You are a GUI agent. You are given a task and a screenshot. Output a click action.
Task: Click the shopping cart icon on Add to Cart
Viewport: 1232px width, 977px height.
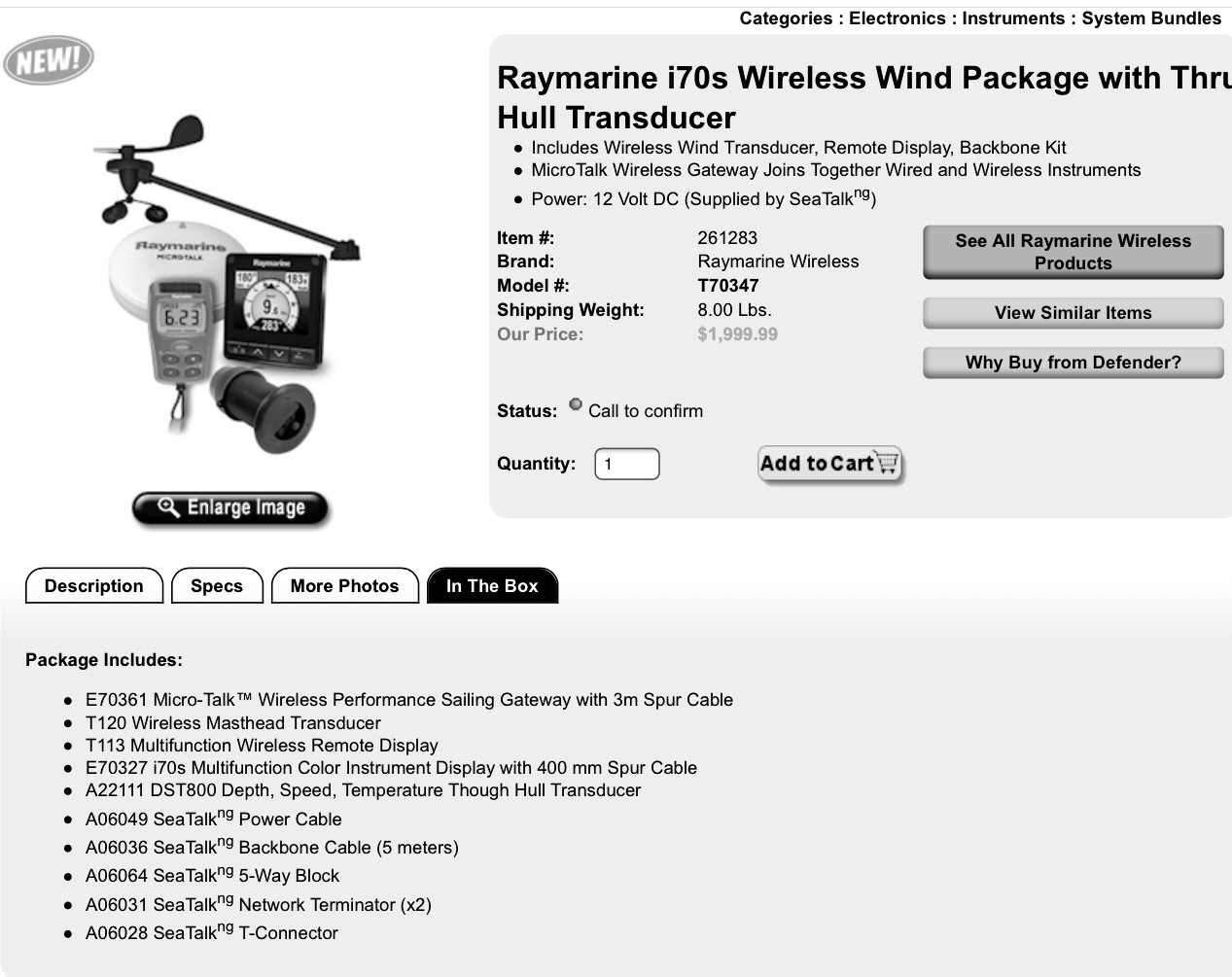point(888,462)
